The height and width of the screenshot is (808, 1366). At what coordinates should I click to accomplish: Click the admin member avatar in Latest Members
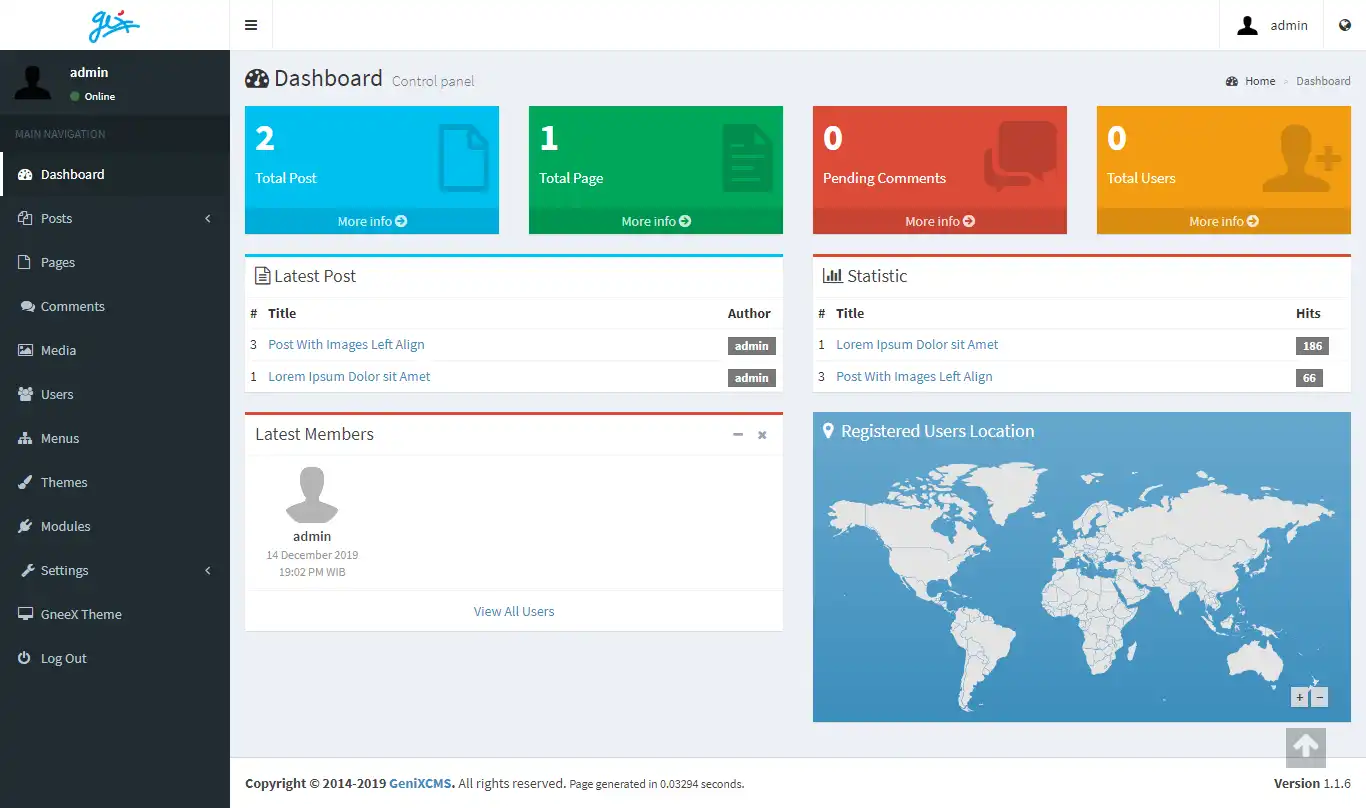click(x=312, y=495)
